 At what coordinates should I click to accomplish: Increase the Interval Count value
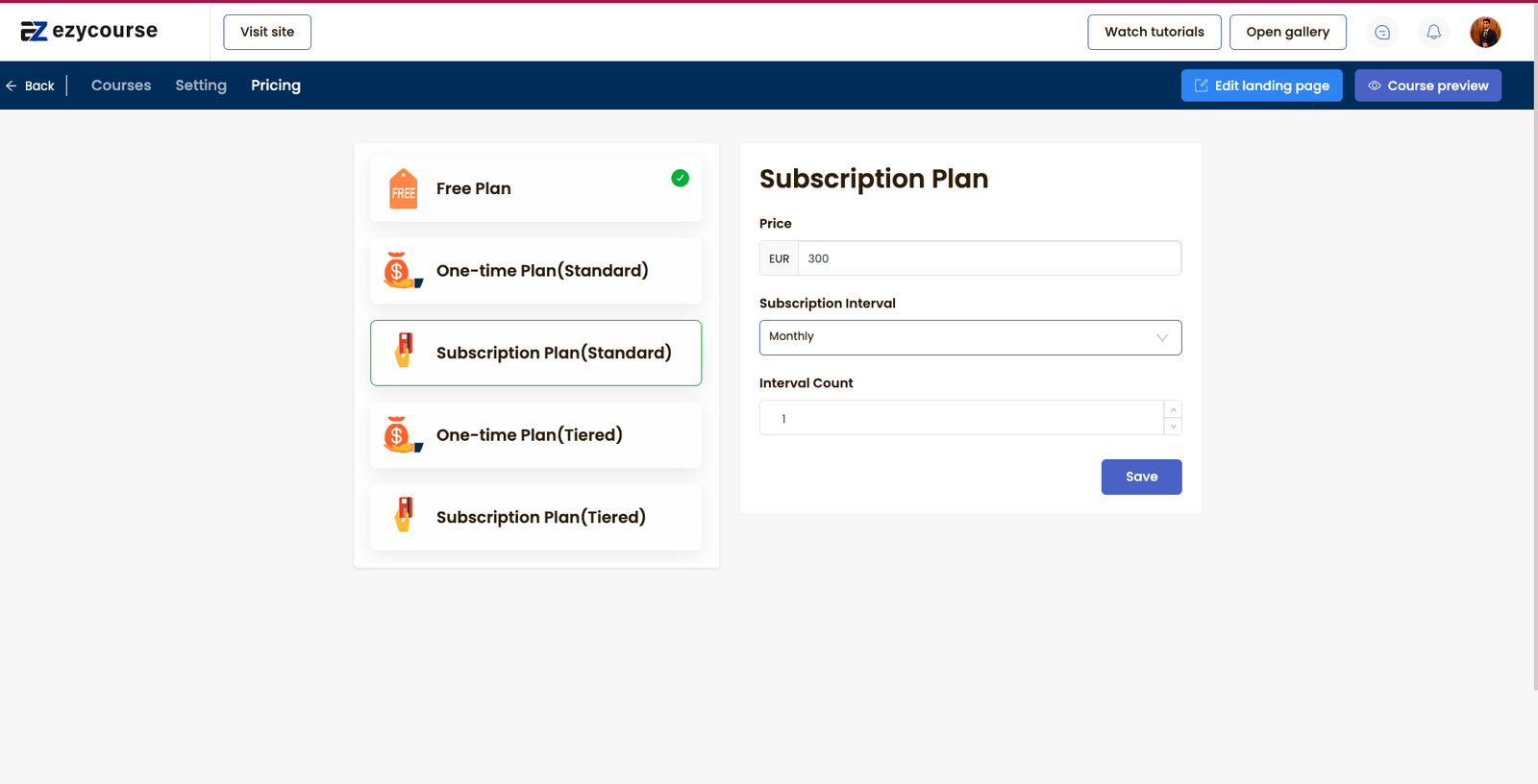point(1173,410)
